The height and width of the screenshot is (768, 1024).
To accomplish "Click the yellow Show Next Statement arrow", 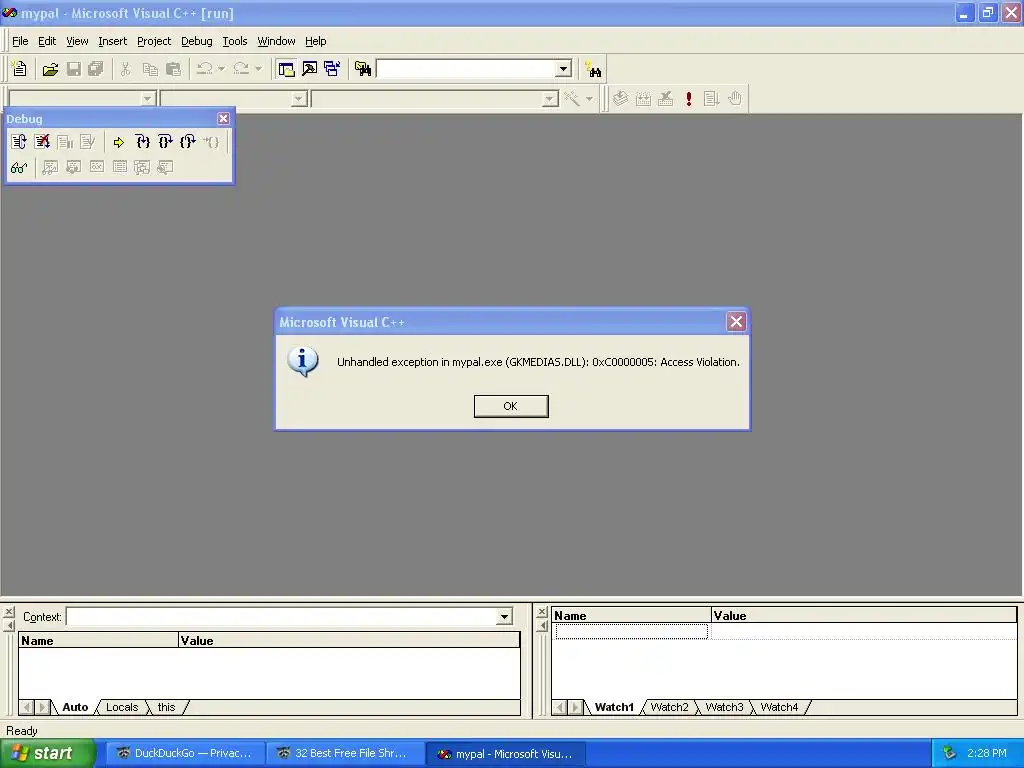I will click(118, 142).
